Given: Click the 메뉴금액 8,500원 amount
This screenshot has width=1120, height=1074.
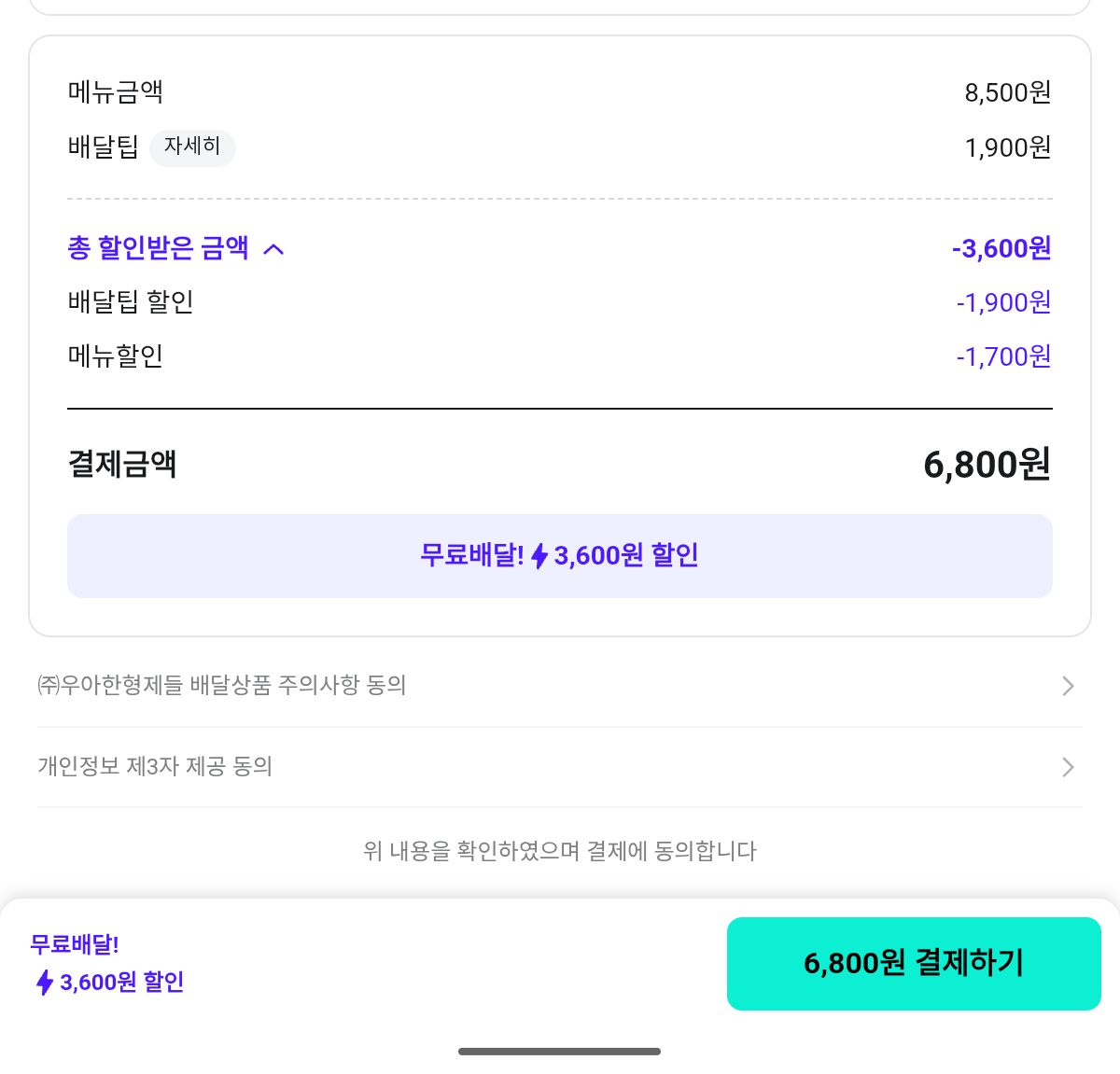Looking at the screenshot, I should tap(1008, 92).
